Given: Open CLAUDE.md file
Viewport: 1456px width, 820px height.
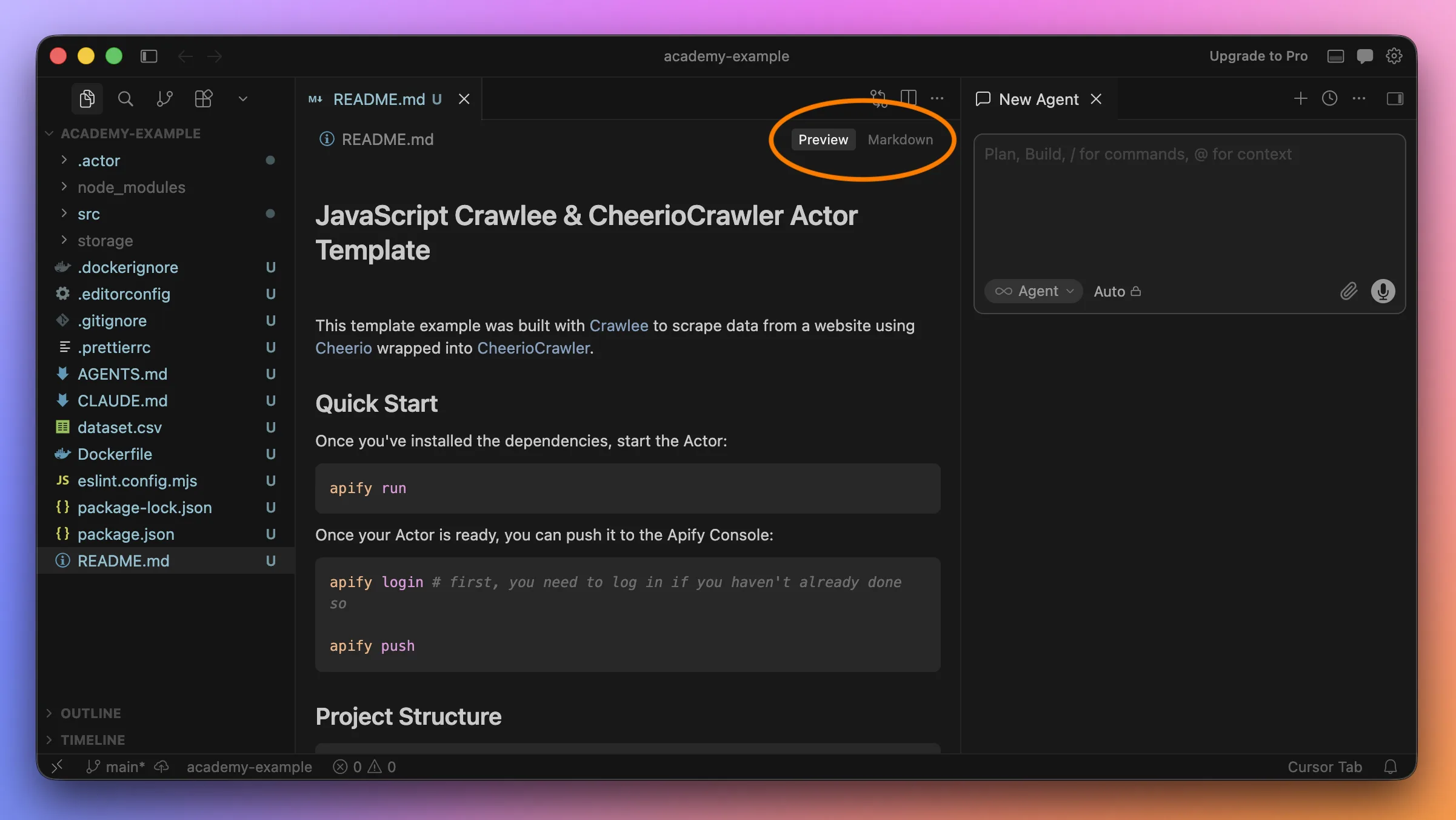Looking at the screenshot, I should tap(165, 400).
